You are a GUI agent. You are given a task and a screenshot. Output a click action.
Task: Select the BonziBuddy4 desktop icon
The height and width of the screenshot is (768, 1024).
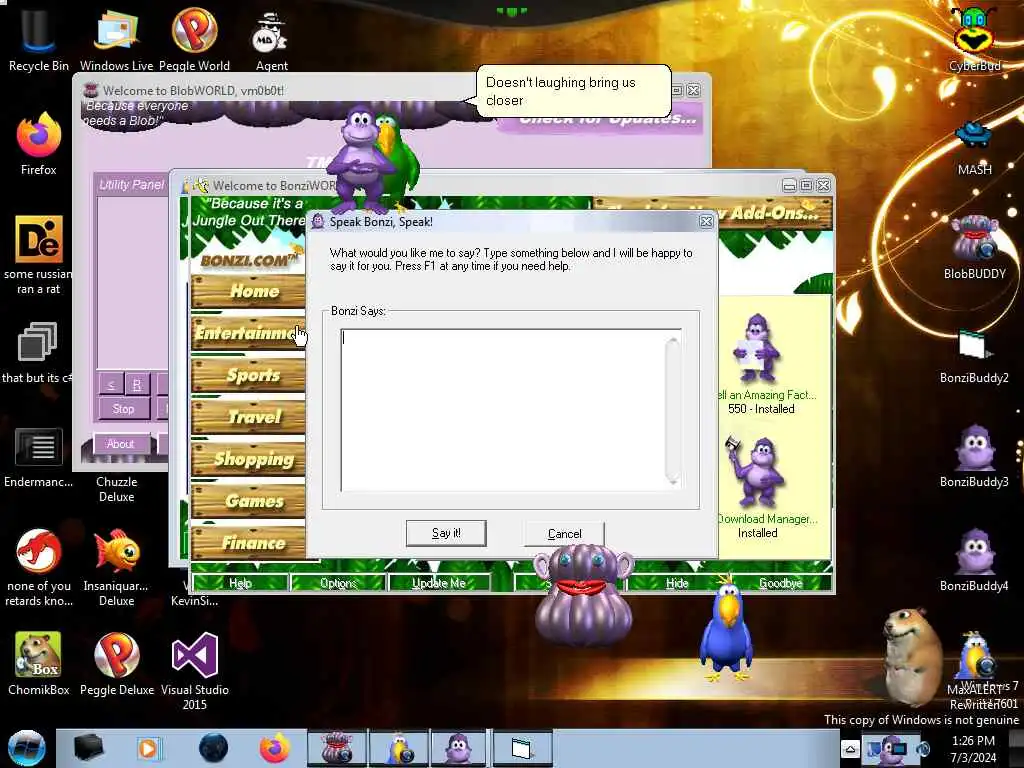click(974, 560)
